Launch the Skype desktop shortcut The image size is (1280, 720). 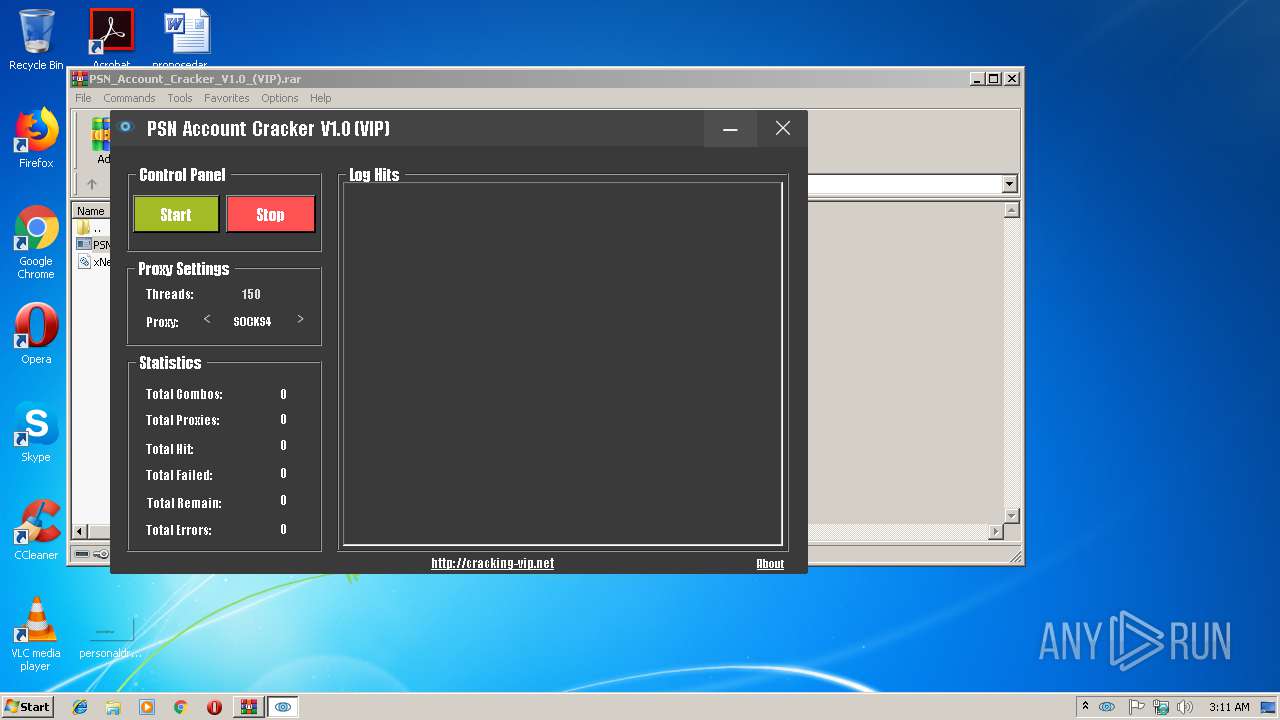point(36,431)
